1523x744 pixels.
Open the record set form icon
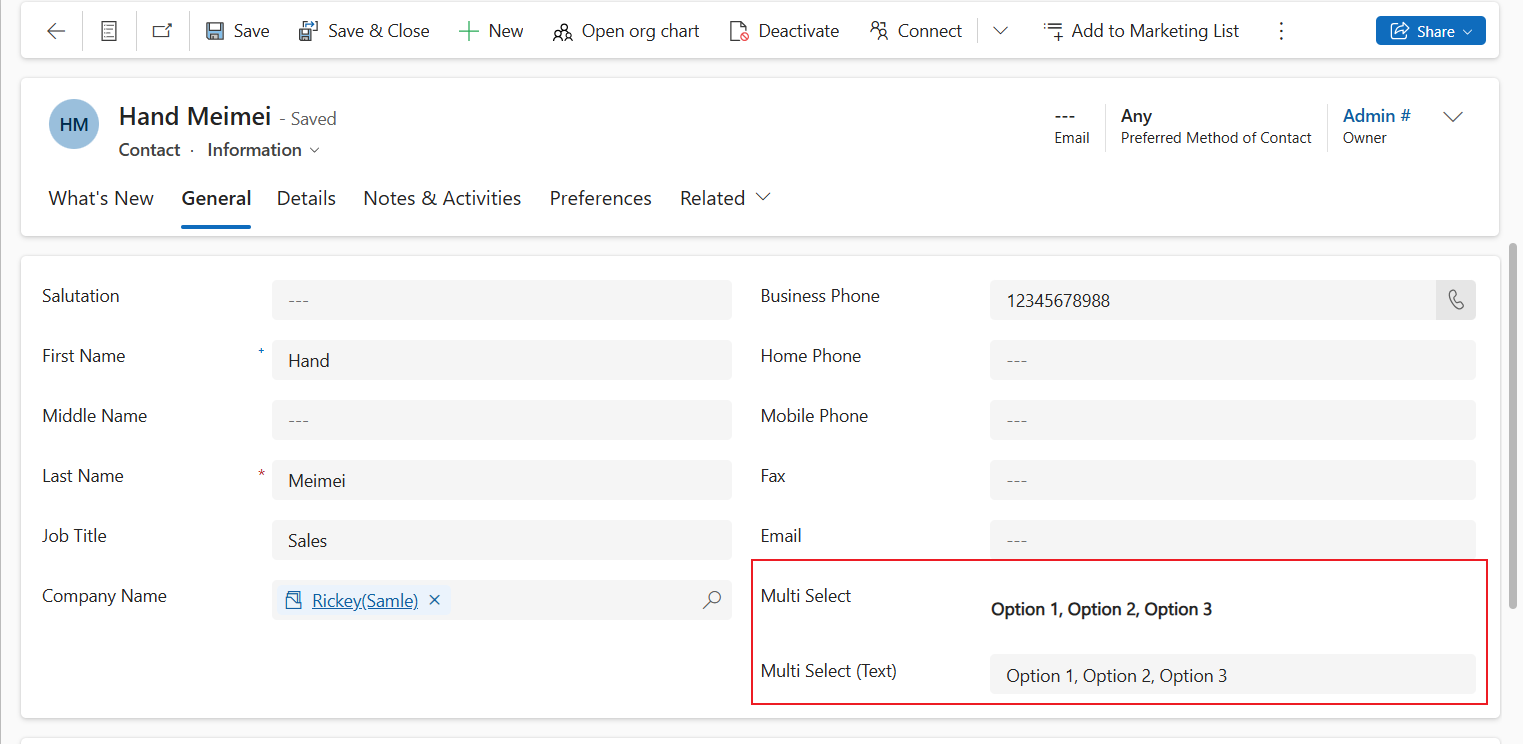[x=109, y=31]
